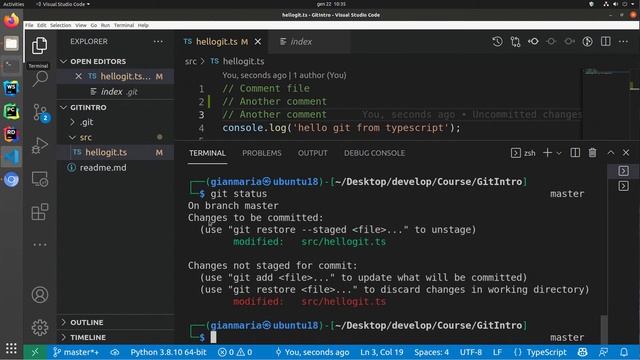This screenshot has width=640, height=360.
Task: Launch PyCharm from the dock
Action: click(11, 111)
